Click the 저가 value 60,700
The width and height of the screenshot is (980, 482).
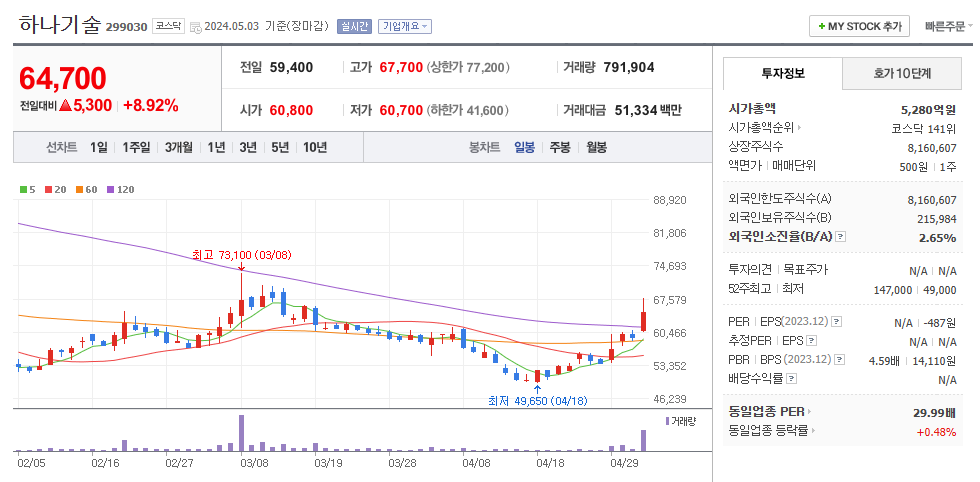(401, 111)
